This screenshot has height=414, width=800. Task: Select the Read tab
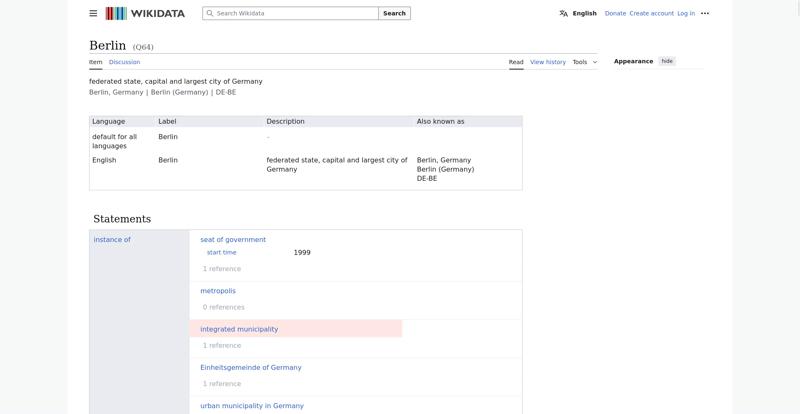516,62
